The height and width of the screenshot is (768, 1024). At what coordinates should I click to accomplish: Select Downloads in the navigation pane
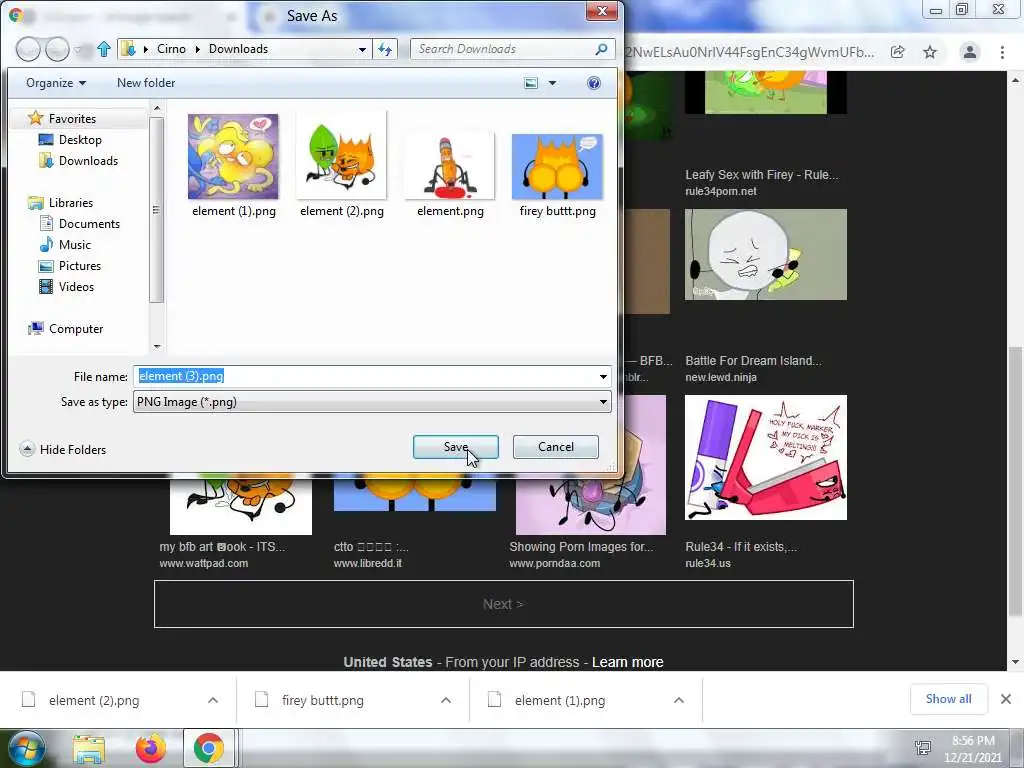(x=88, y=161)
